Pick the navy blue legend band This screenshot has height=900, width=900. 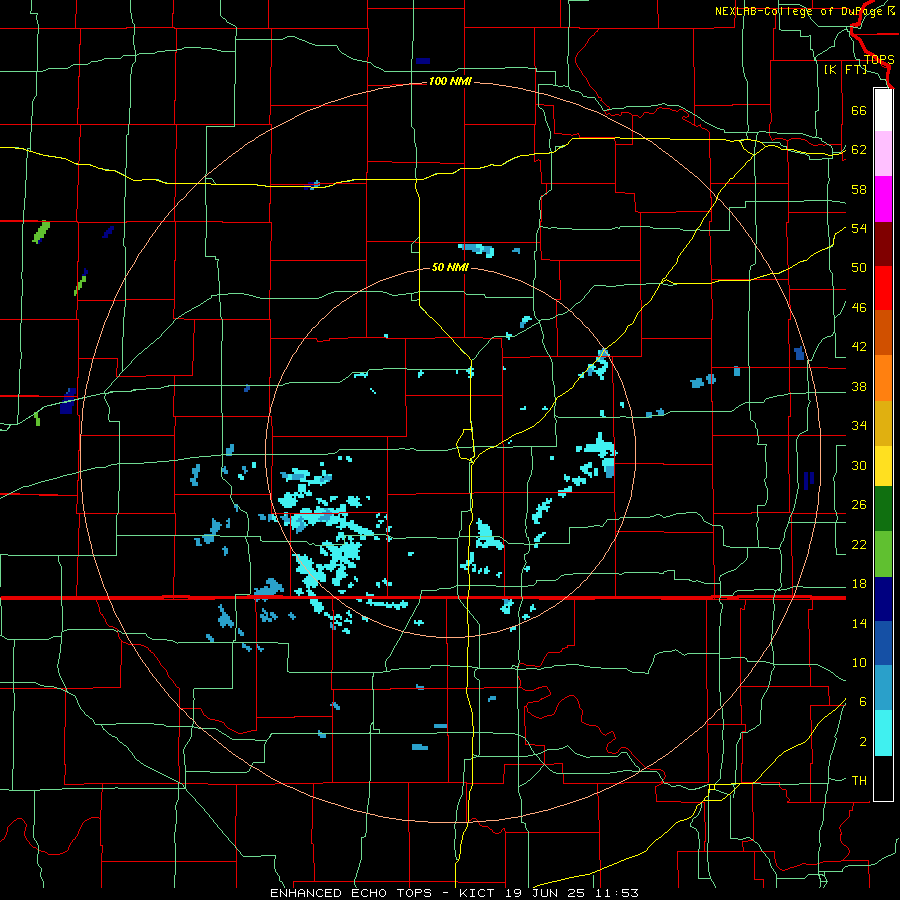click(x=883, y=599)
